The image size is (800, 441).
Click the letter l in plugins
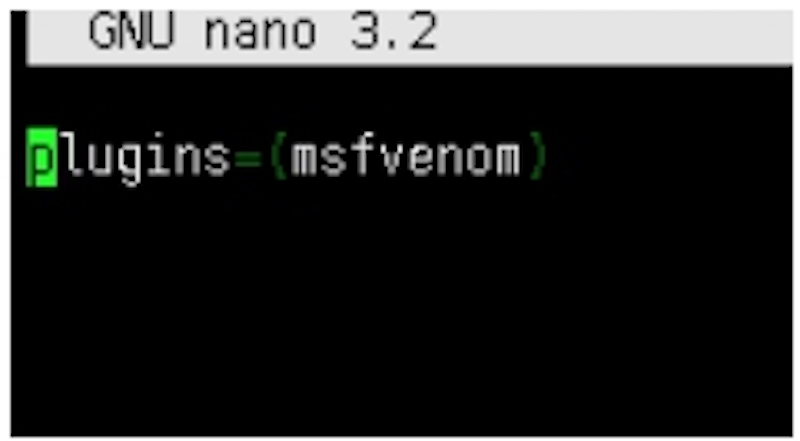(72, 154)
